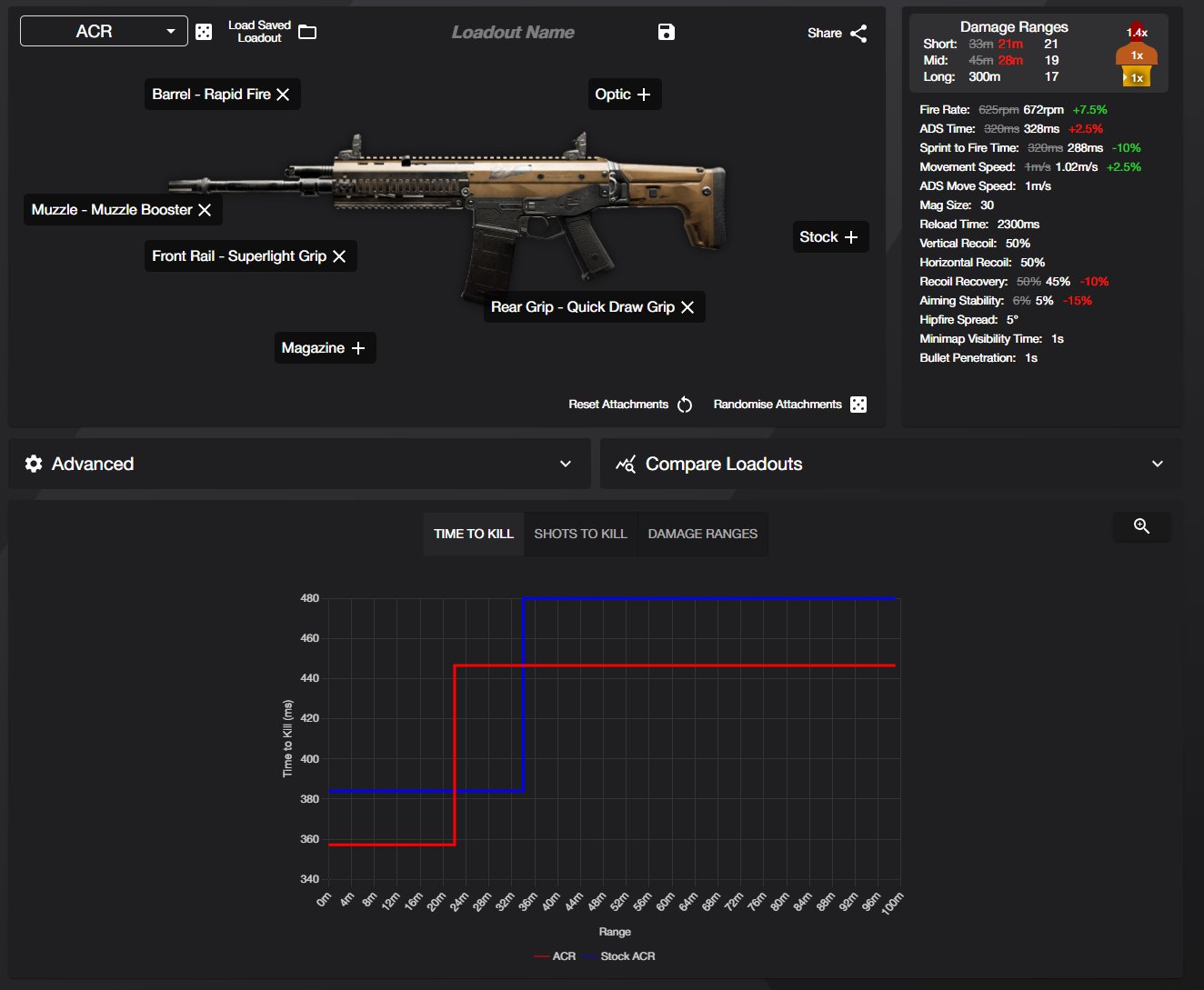Select the 1.4x headshot multiplier on the figure
The image size is (1204, 990).
coord(1139,30)
